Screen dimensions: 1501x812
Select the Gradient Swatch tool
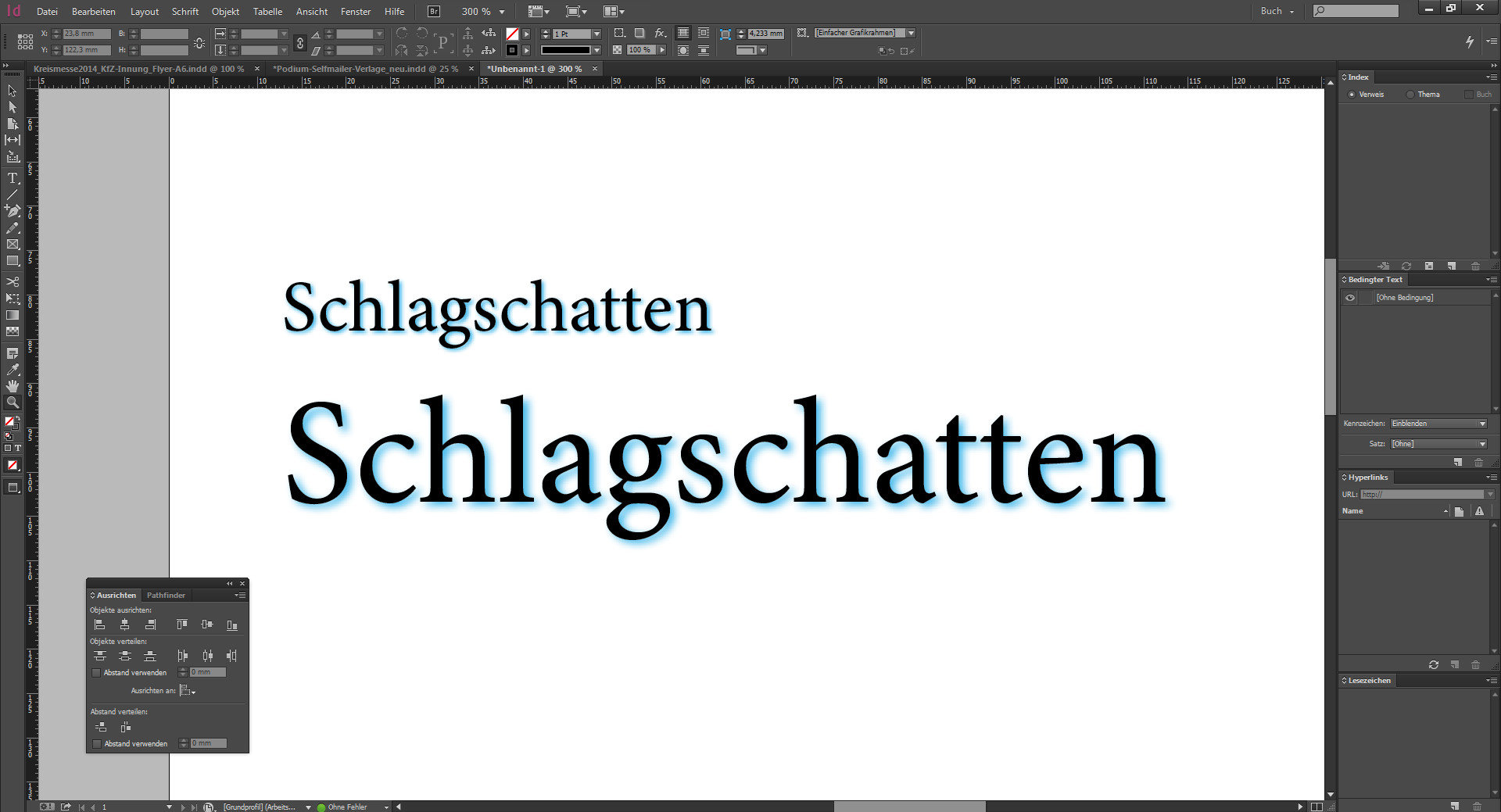(x=12, y=315)
